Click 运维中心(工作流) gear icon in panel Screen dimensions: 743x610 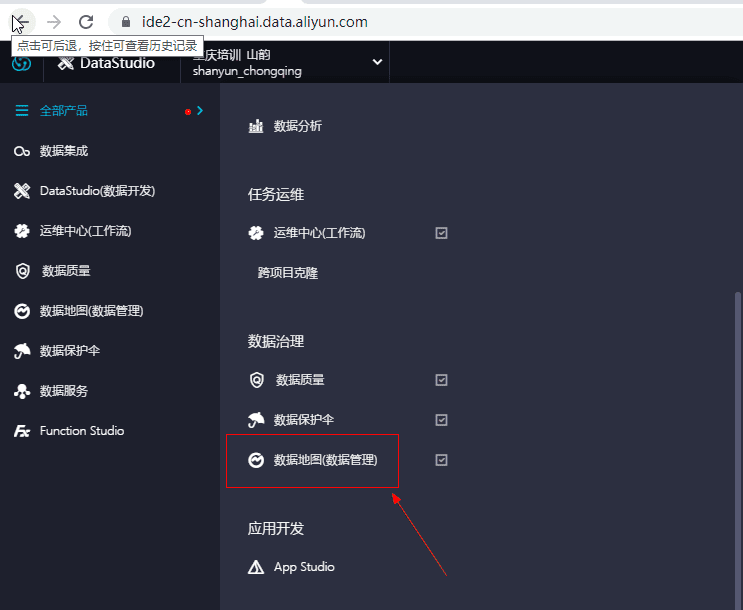[x=256, y=233]
